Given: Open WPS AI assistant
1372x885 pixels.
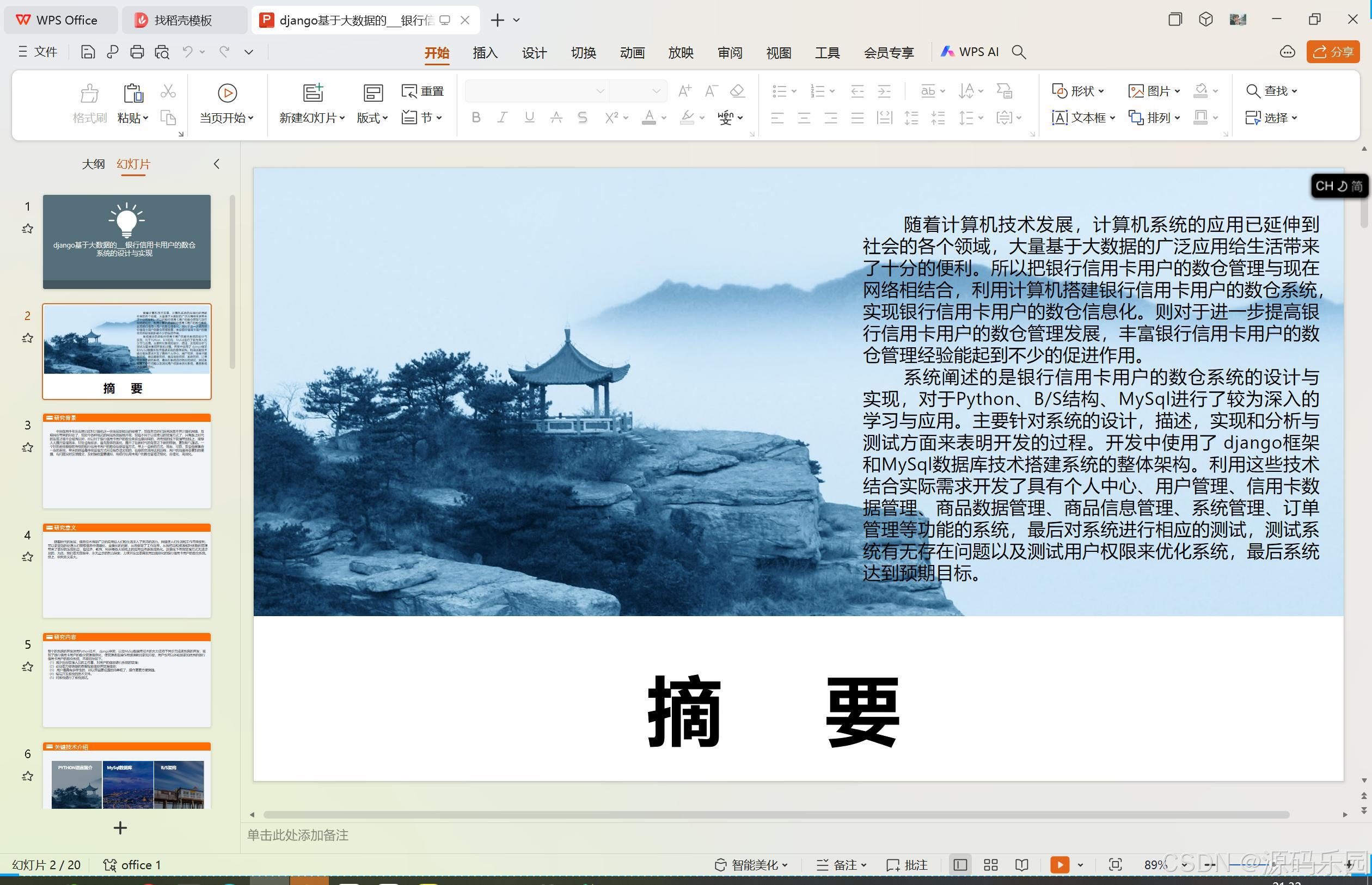Looking at the screenshot, I should (x=970, y=52).
